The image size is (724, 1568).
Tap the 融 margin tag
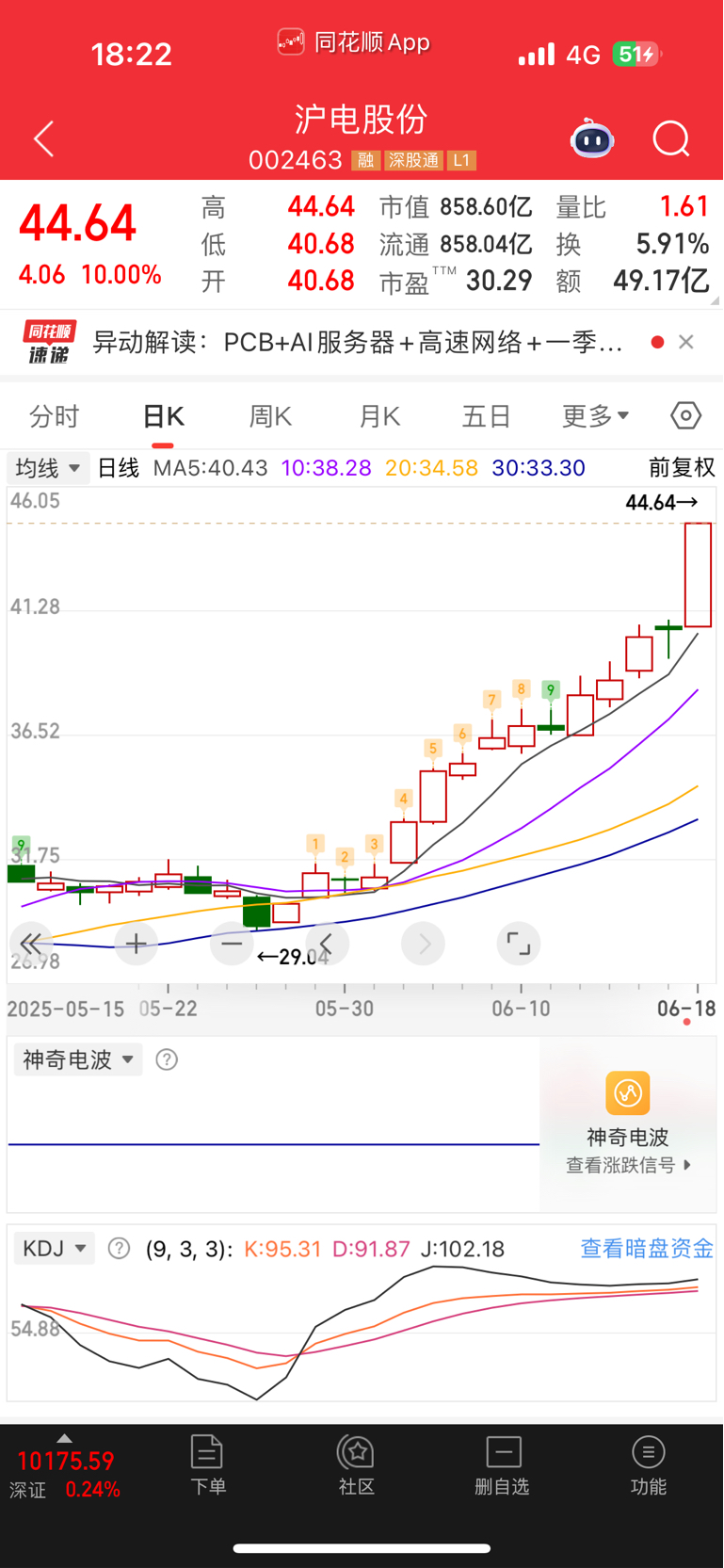pos(365,160)
